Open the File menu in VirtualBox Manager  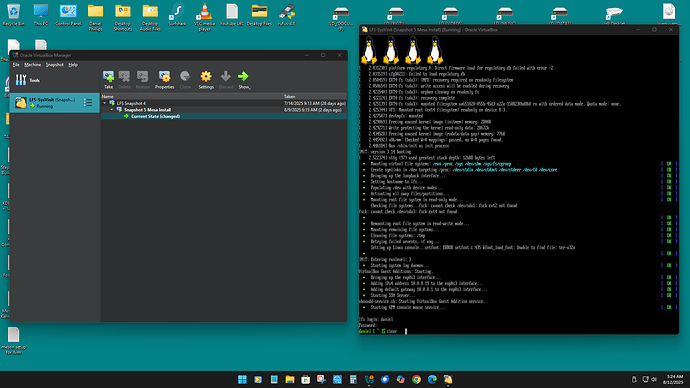16,65
